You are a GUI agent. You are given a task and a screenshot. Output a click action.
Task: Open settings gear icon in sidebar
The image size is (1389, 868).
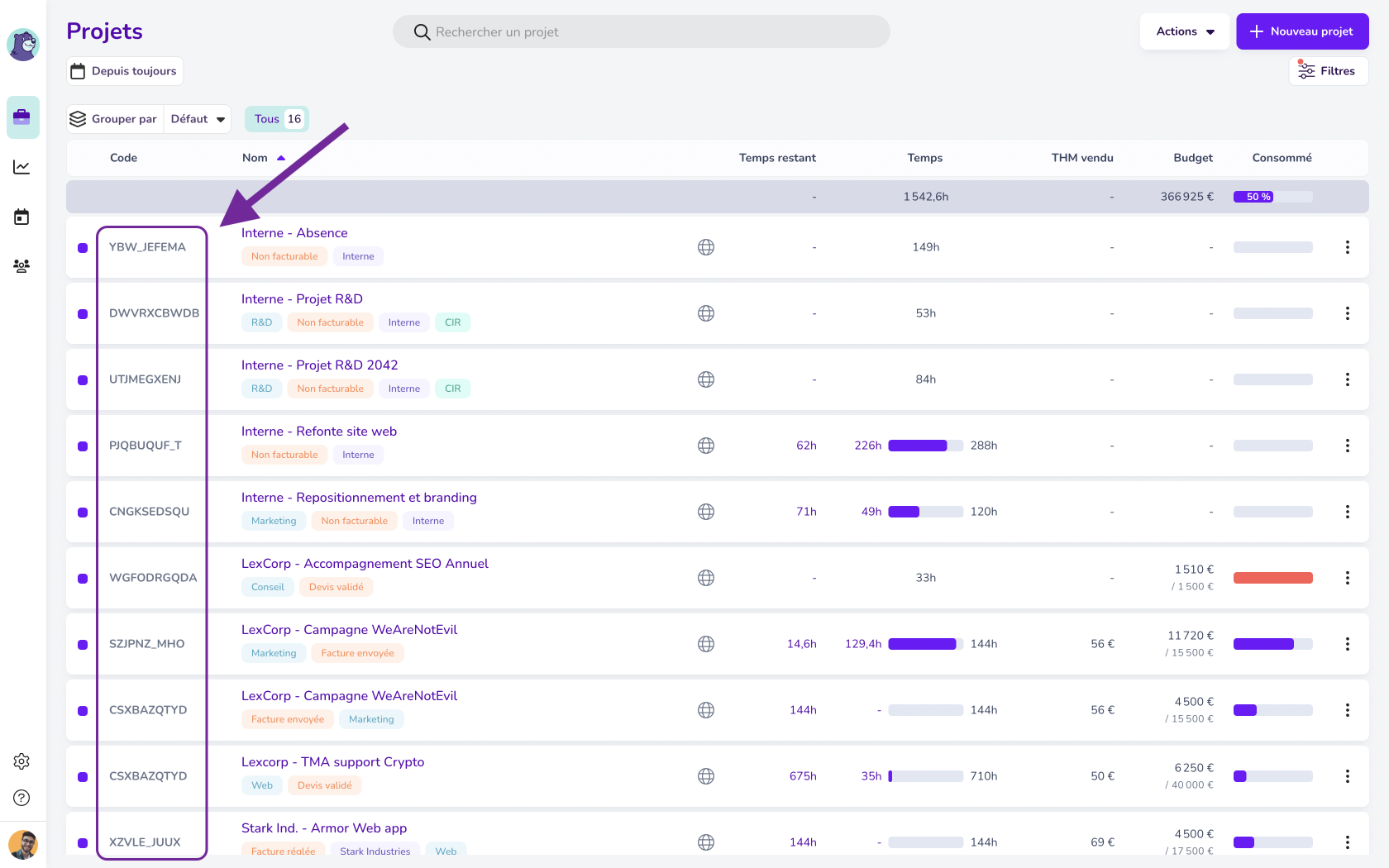pyautogui.click(x=22, y=761)
